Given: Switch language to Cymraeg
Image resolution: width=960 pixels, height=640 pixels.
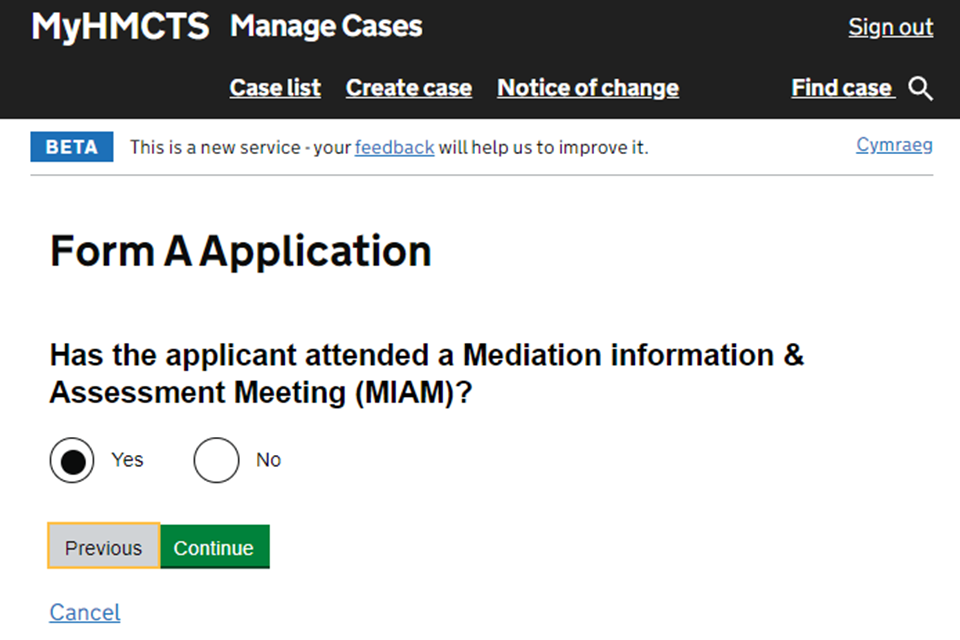Looking at the screenshot, I should tap(894, 145).
